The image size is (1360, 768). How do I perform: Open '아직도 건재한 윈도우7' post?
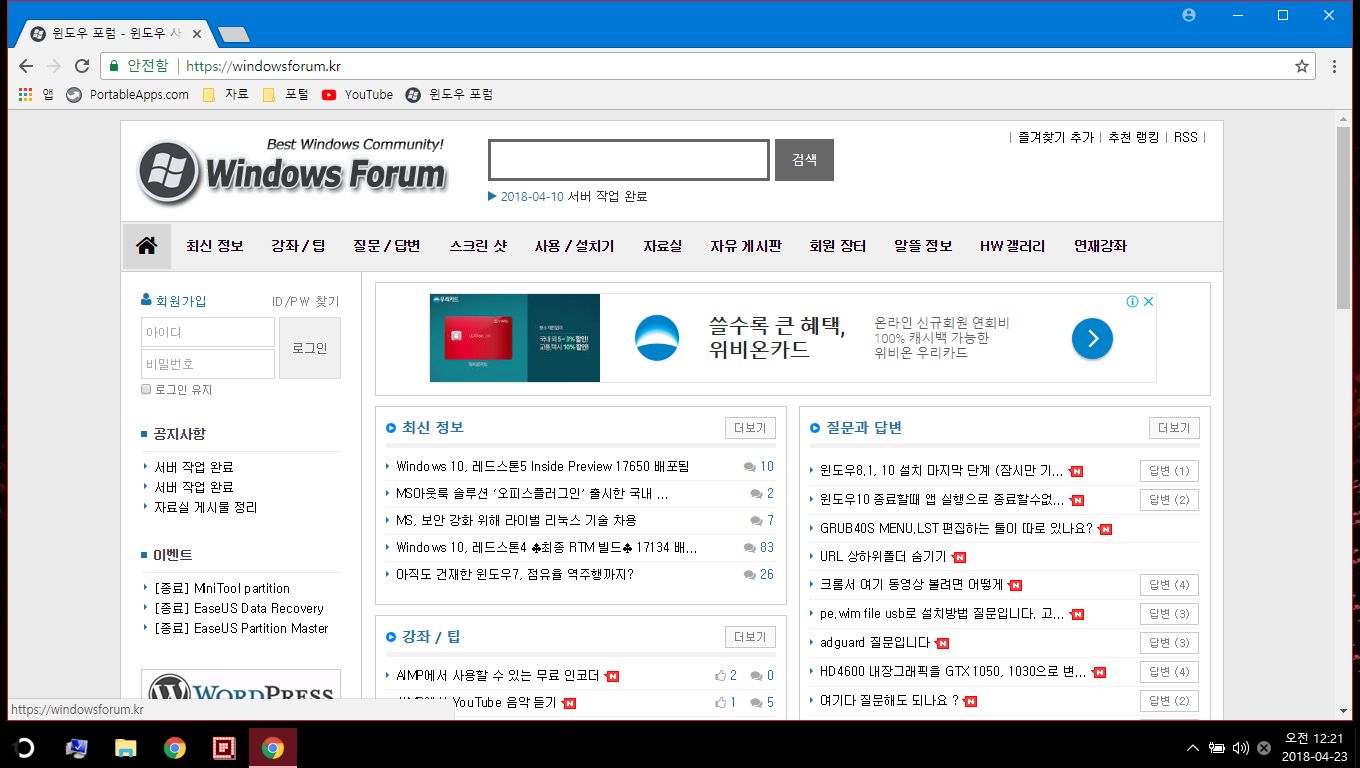(515, 574)
